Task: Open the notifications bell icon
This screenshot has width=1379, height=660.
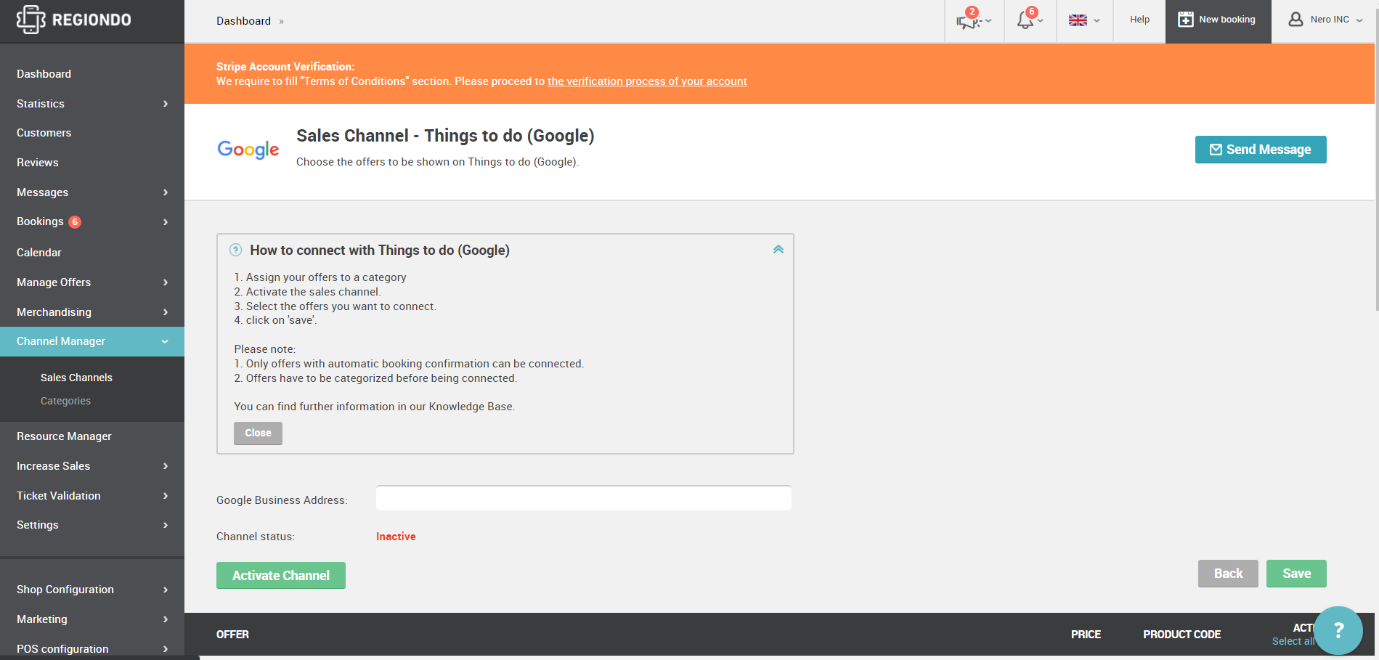Action: [x=1025, y=20]
